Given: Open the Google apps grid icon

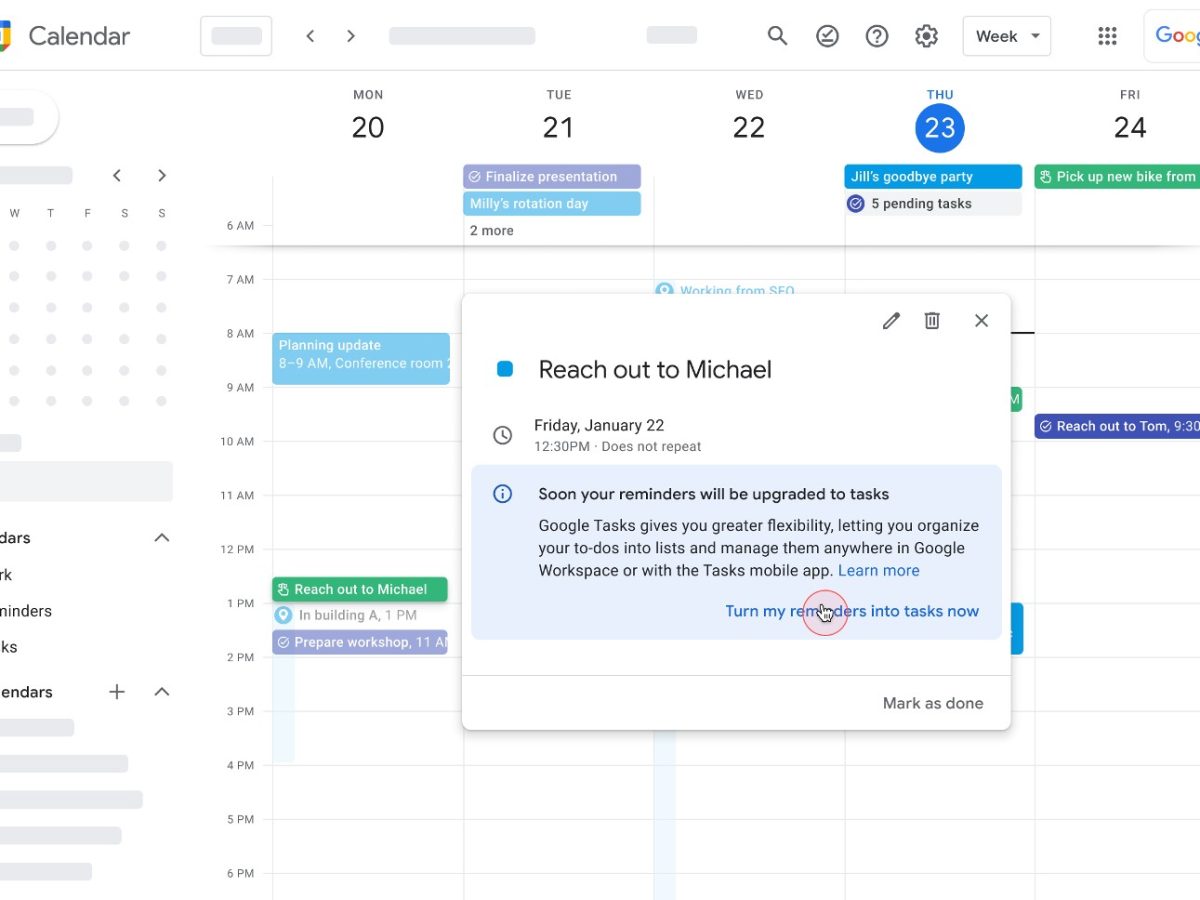Looking at the screenshot, I should click(1107, 36).
